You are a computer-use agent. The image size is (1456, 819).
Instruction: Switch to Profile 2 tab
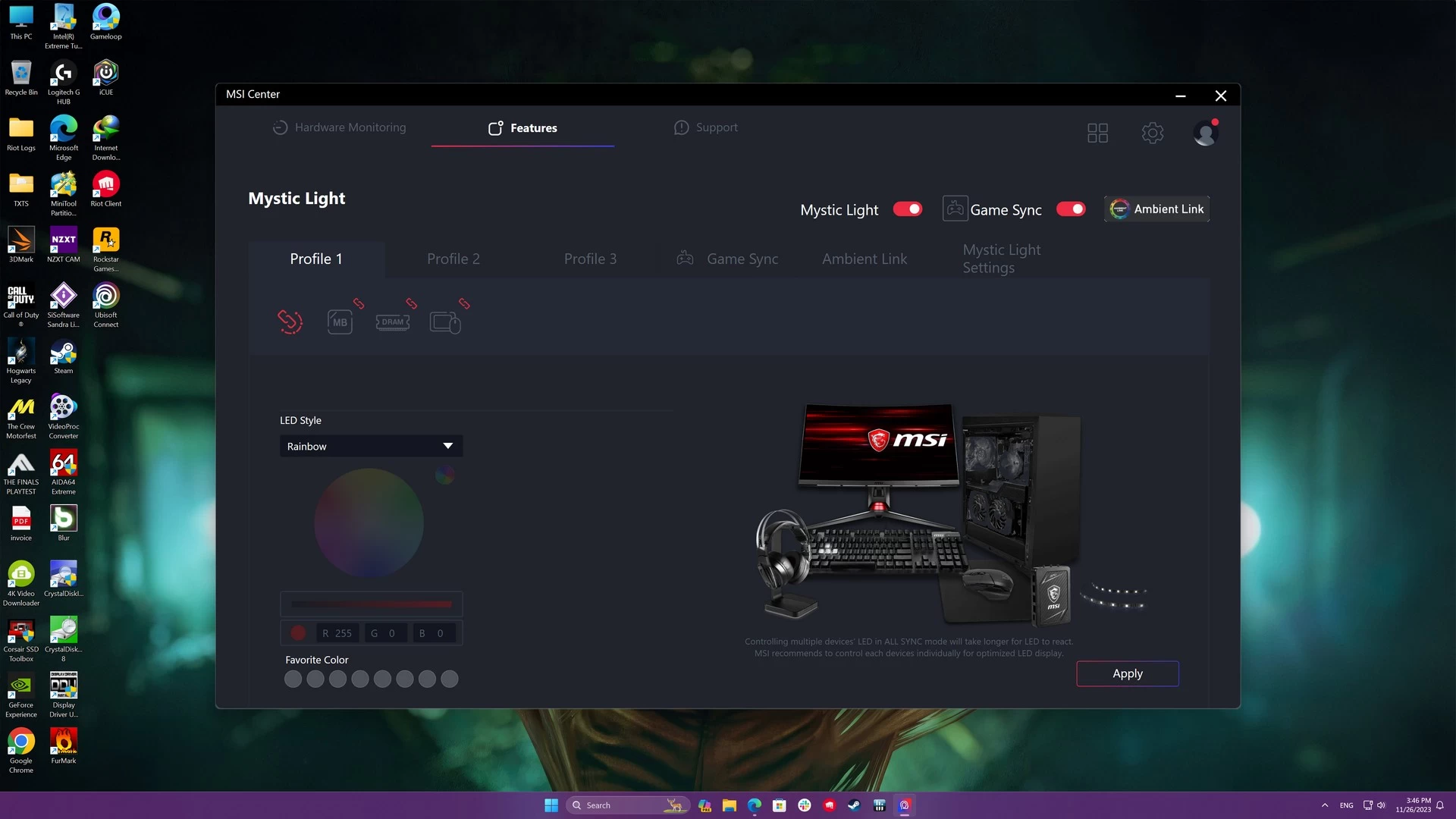(x=453, y=259)
